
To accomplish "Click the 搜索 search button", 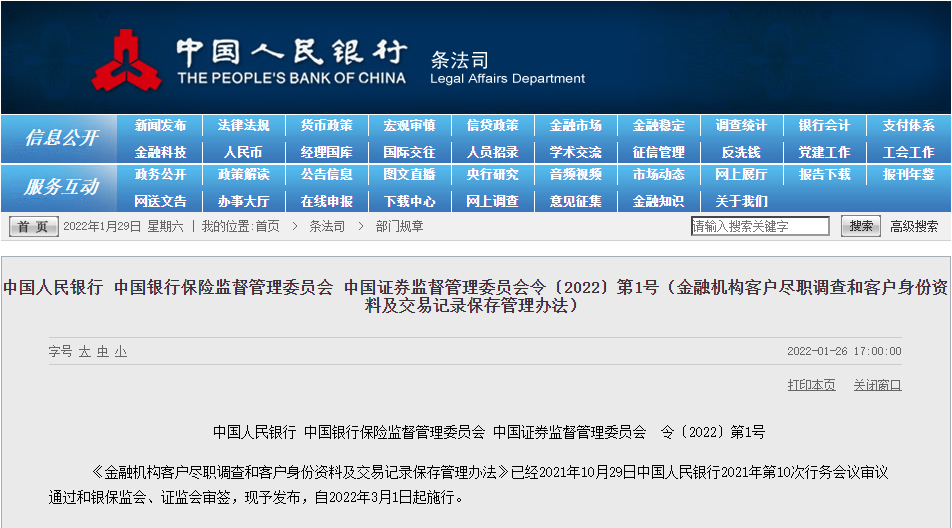I will tap(861, 226).
